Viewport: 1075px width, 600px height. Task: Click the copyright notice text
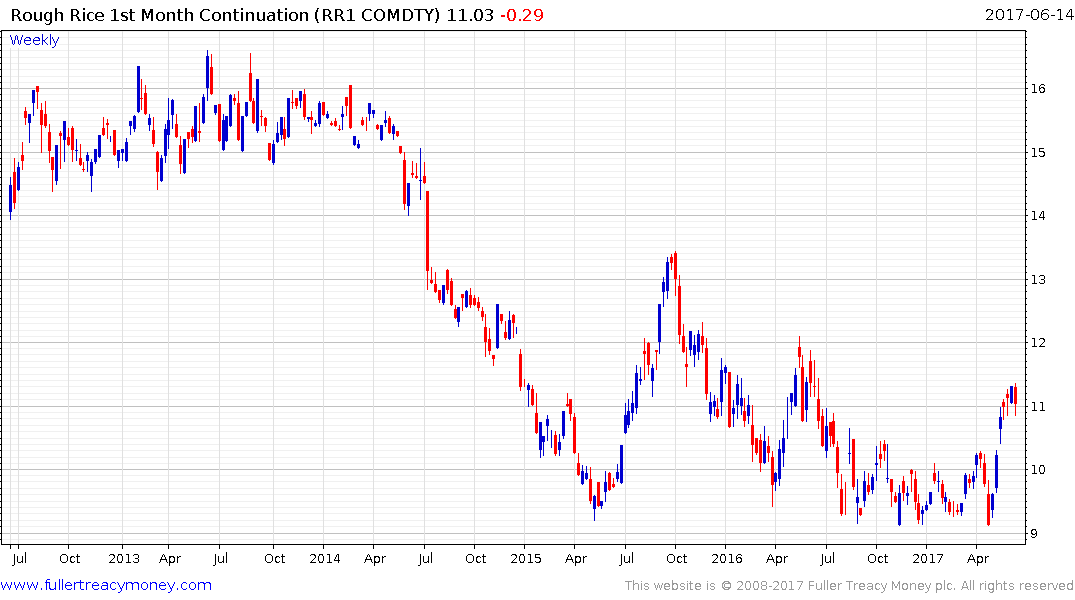click(849, 586)
